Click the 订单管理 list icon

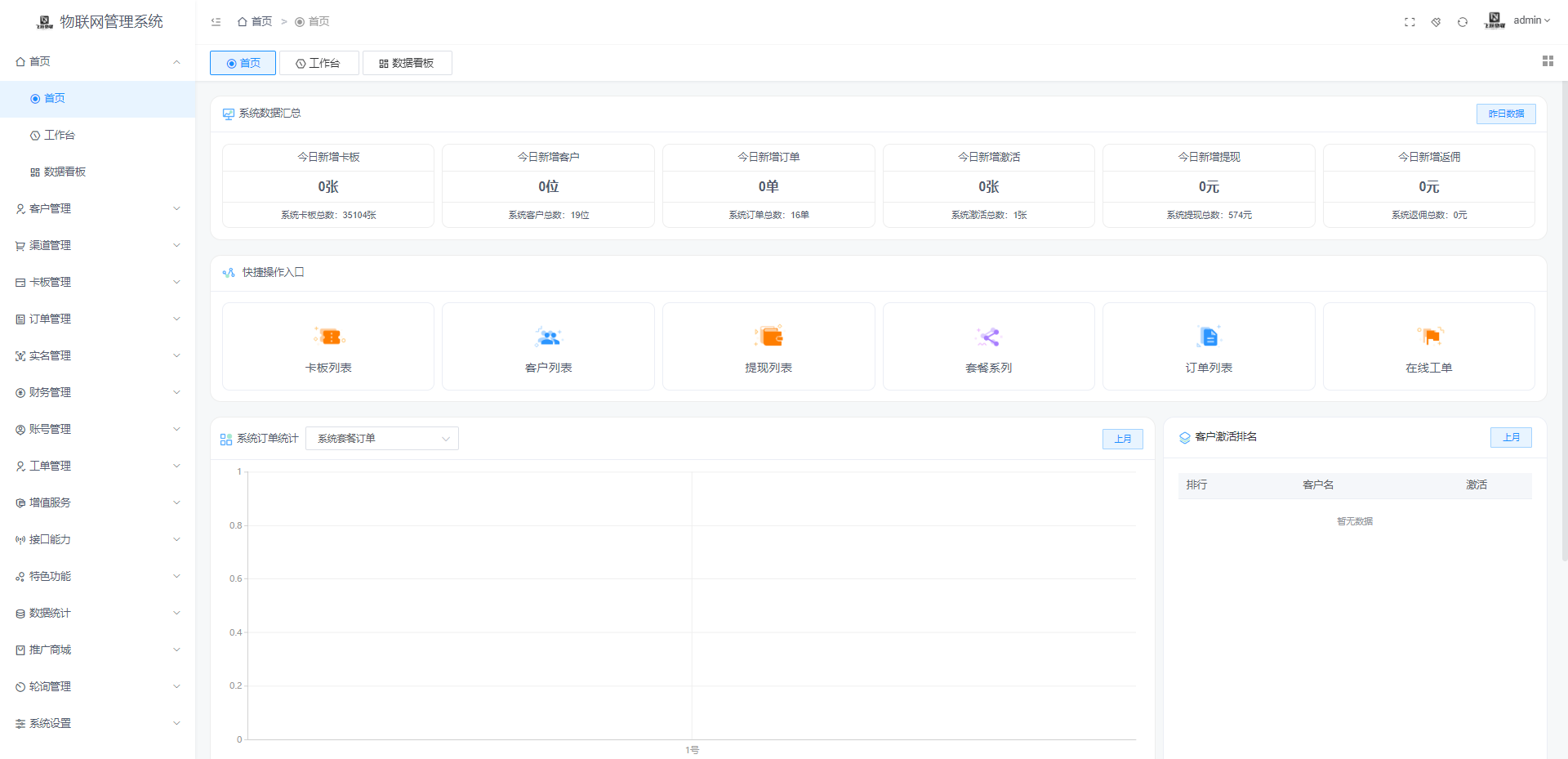pos(20,319)
